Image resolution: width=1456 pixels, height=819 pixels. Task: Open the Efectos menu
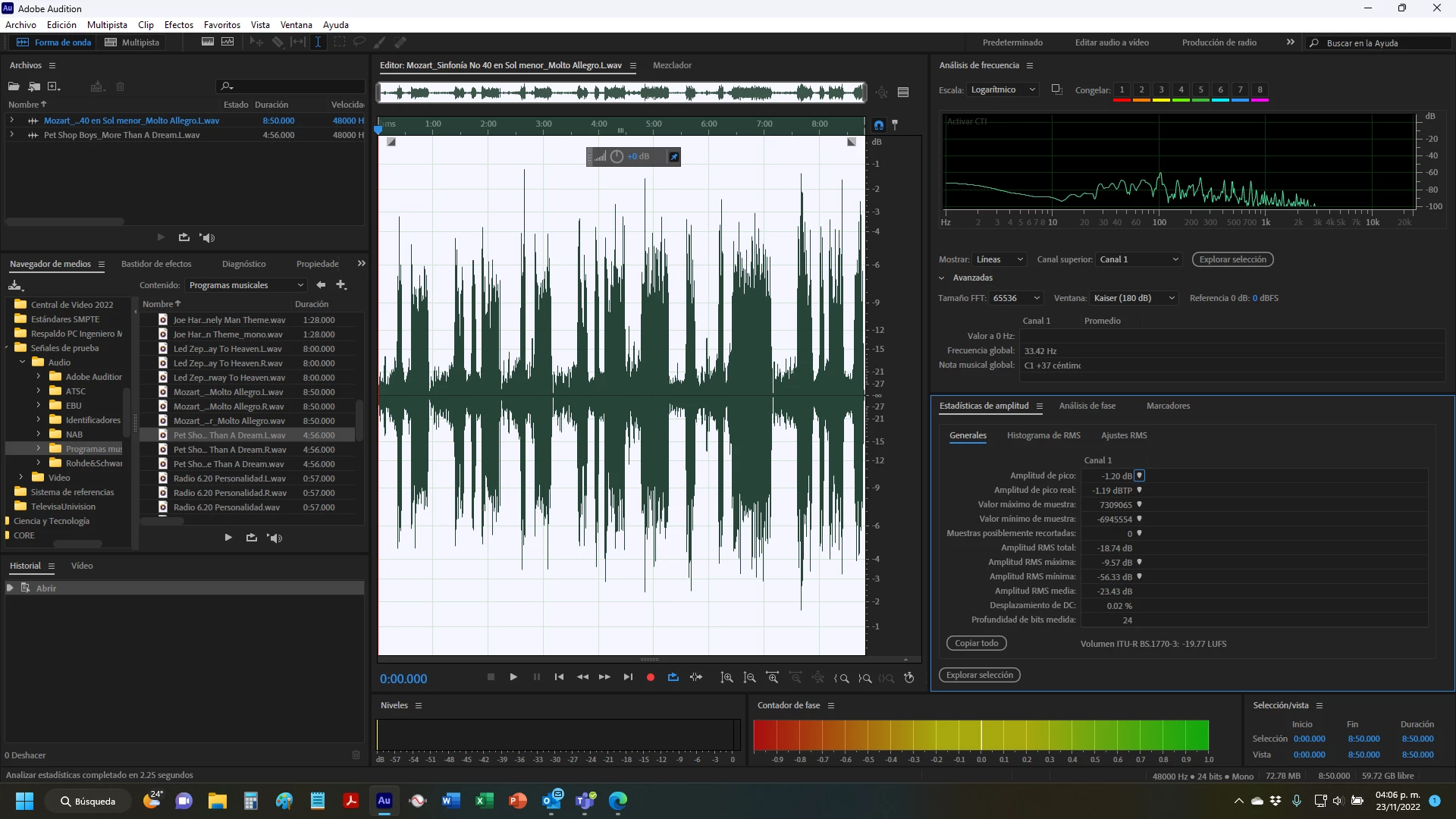[x=178, y=25]
